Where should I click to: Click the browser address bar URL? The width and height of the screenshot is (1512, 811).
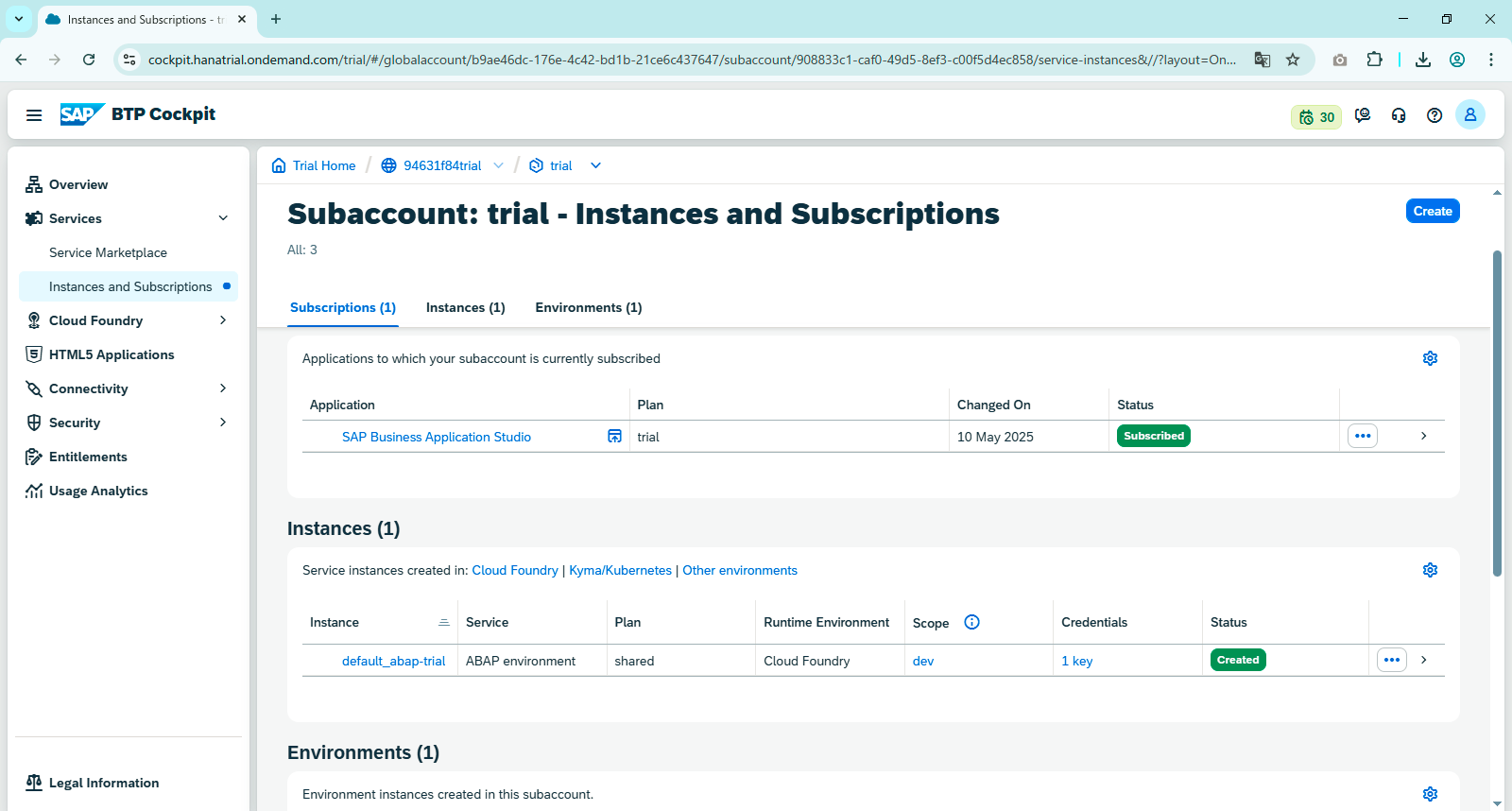[x=692, y=60]
